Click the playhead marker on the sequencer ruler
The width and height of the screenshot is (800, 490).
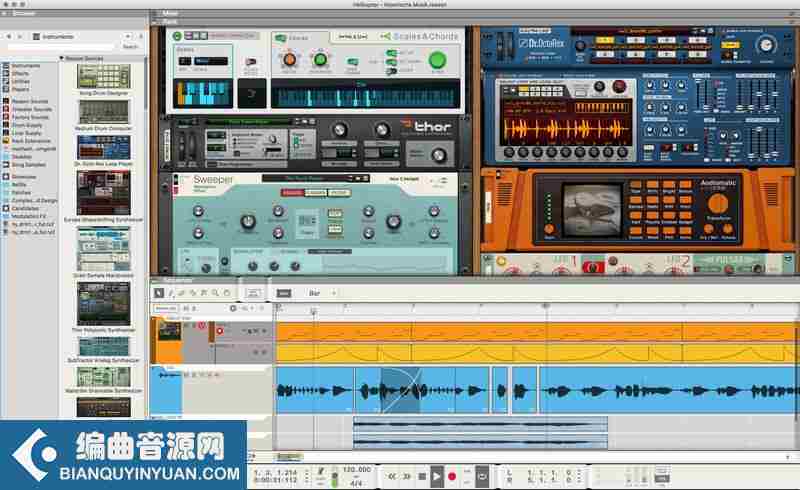pyautogui.click(x=314, y=310)
